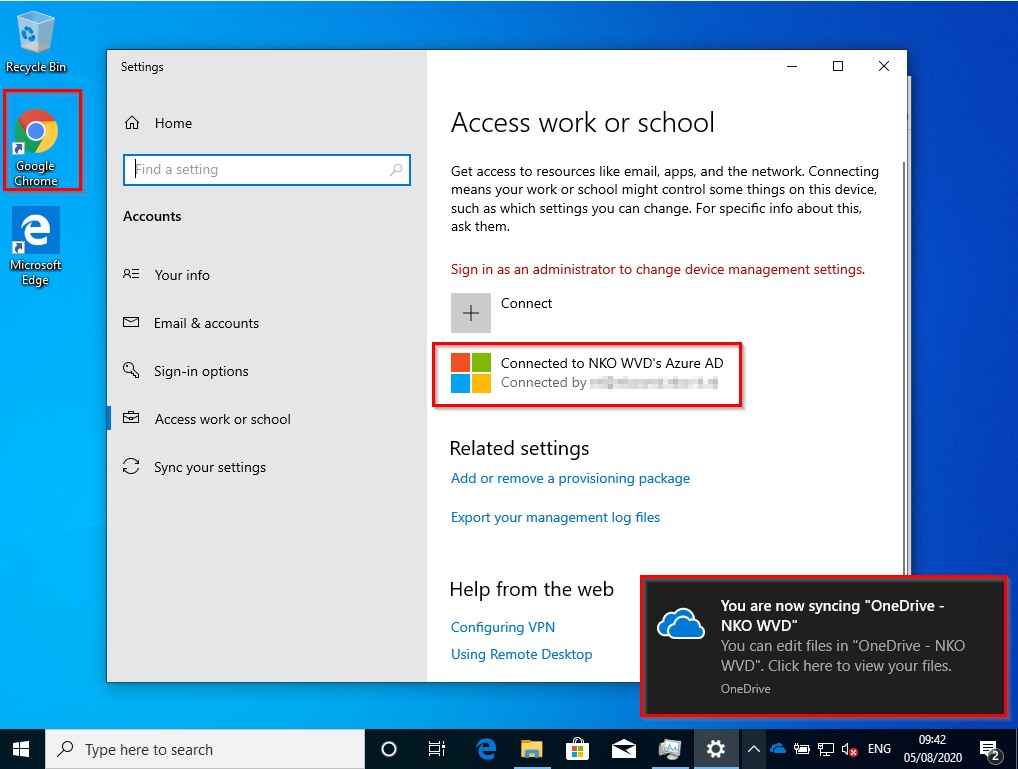Click the 'Access work or school' page title

coord(582,123)
